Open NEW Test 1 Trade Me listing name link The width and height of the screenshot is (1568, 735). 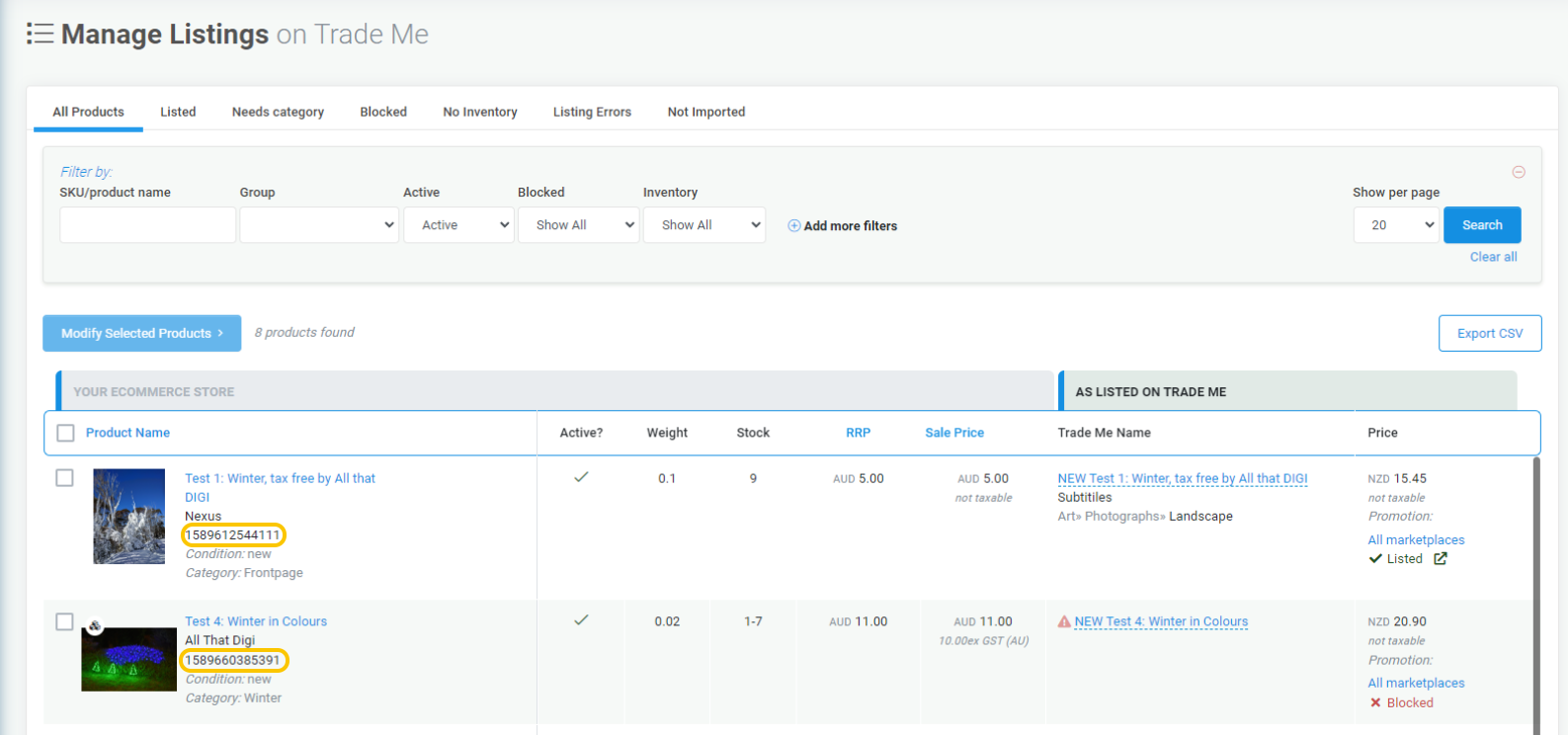(1183, 478)
